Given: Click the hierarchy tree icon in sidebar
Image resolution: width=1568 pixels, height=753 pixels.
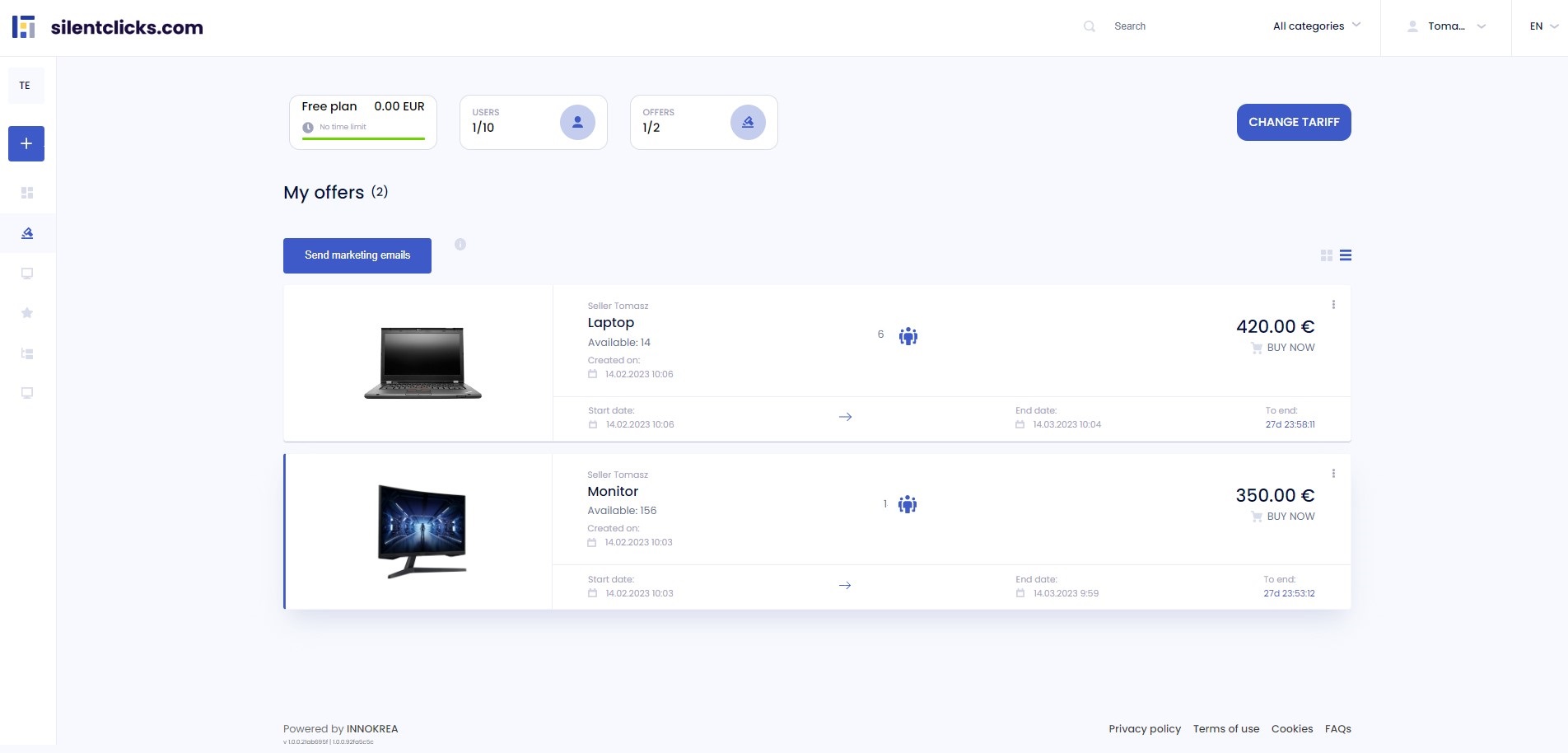Looking at the screenshot, I should [x=26, y=353].
